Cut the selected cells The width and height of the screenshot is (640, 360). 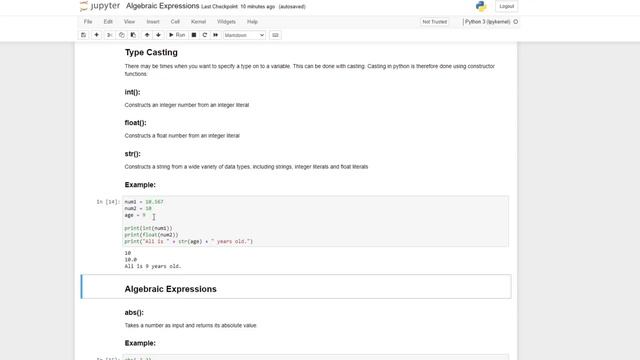click(x=109, y=35)
